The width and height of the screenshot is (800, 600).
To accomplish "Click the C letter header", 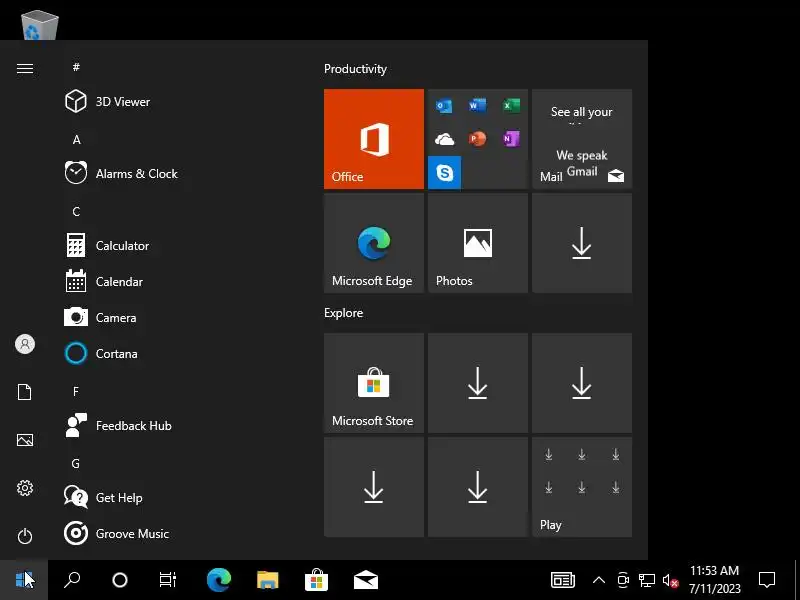I will pyautogui.click(x=76, y=211).
